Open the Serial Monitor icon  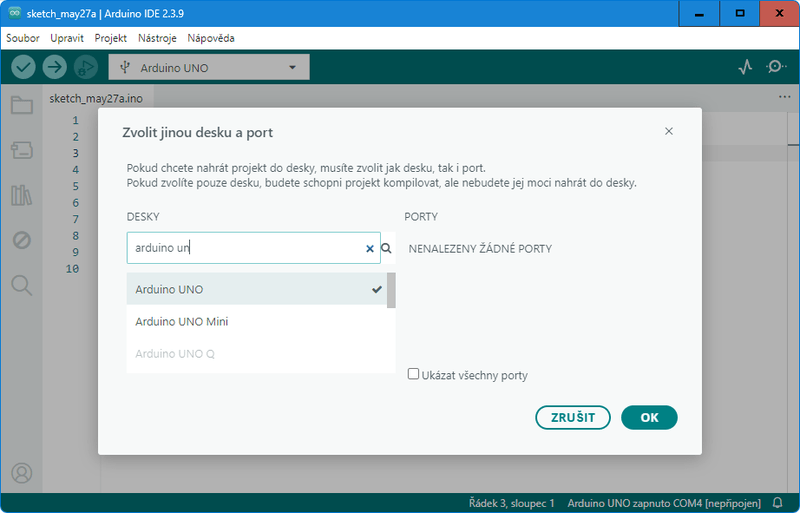pyautogui.click(x=776, y=67)
